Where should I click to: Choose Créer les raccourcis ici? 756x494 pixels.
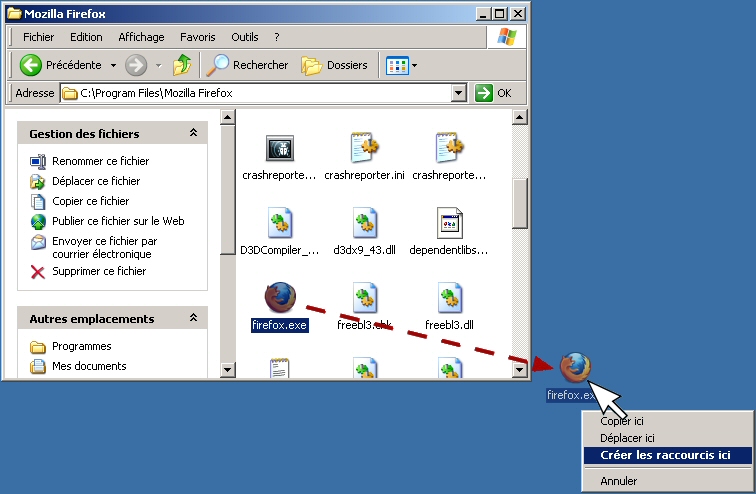pyautogui.click(x=668, y=455)
